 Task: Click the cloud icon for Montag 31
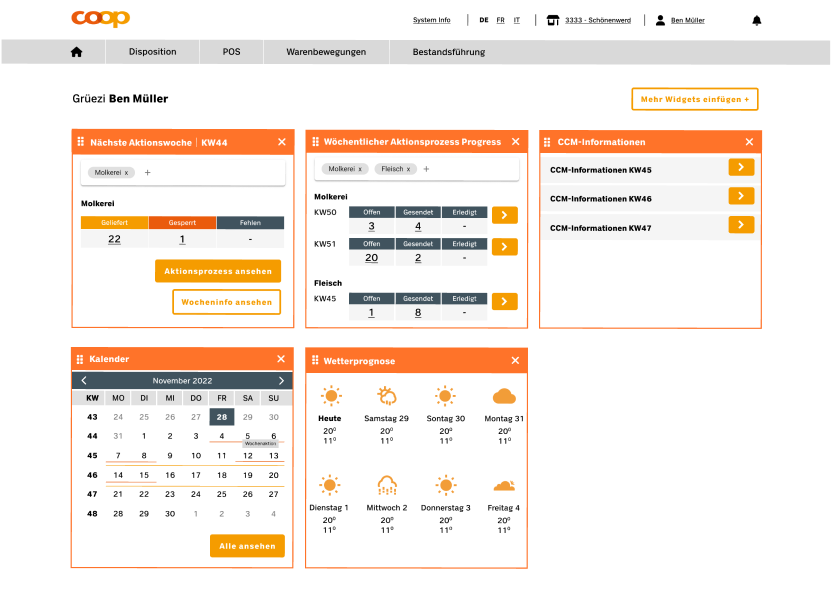pyautogui.click(x=504, y=397)
